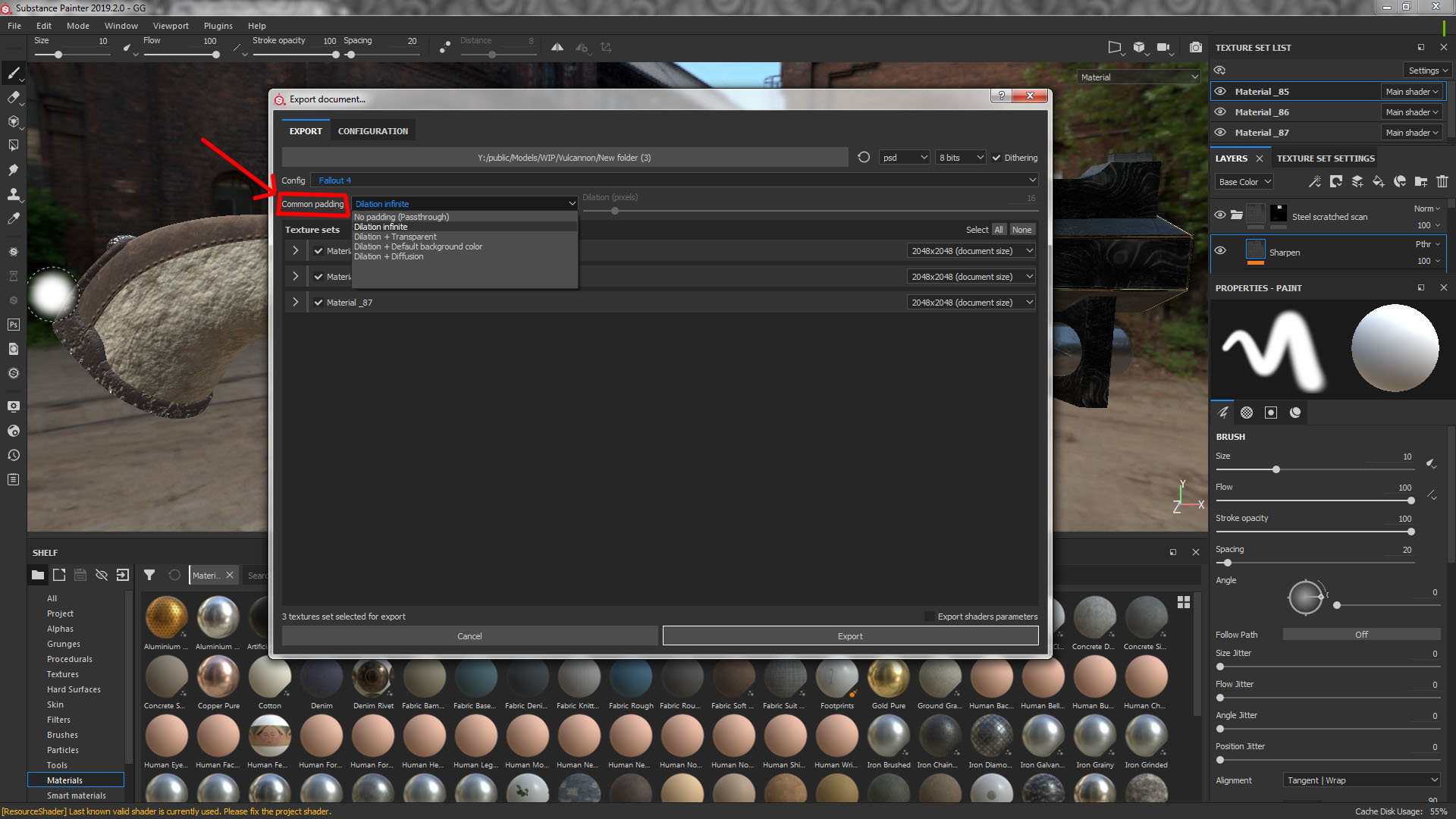The image size is (1456, 819).
Task: Click the viewport screenshot camera icon
Action: [1196, 47]
